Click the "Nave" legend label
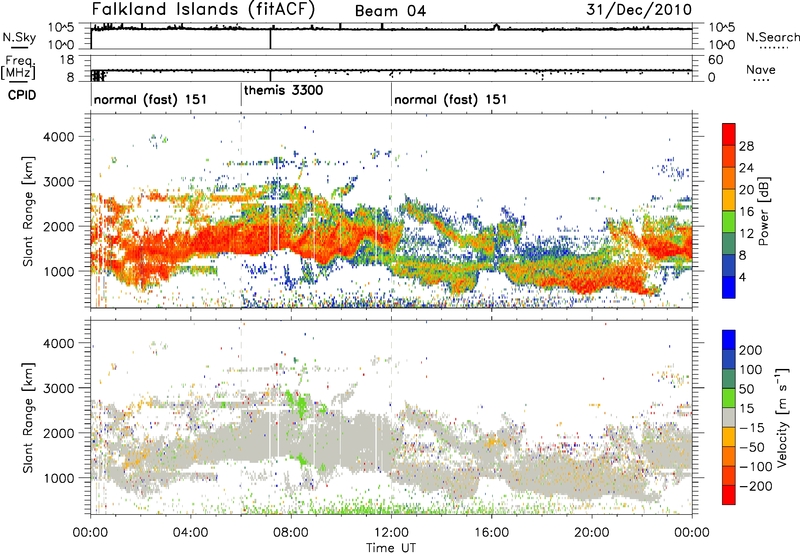Image resolution: width=800 pixels, height=554 pixels. coord(761,70)
